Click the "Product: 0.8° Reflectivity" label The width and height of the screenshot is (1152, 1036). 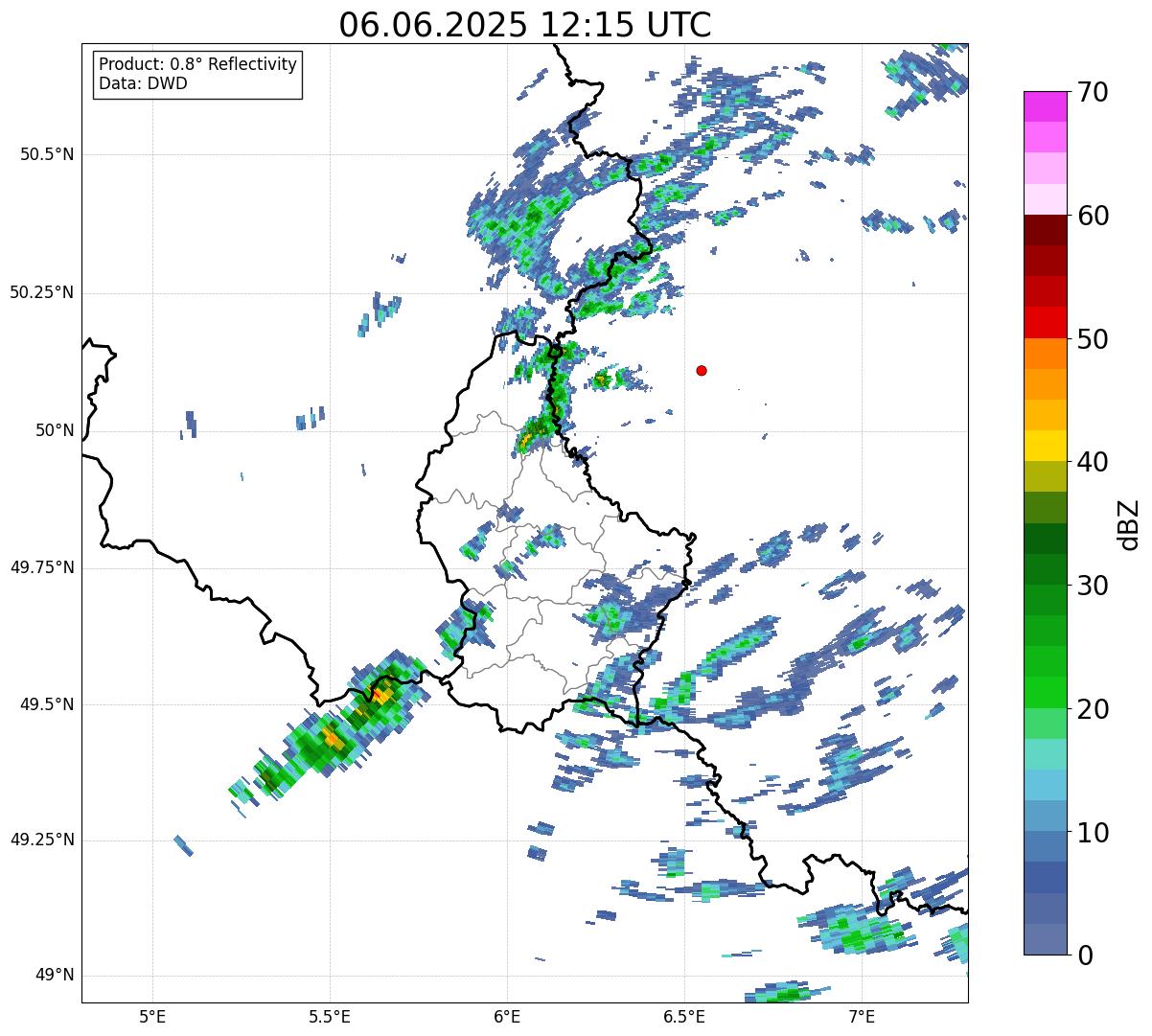tap(198, 64)
